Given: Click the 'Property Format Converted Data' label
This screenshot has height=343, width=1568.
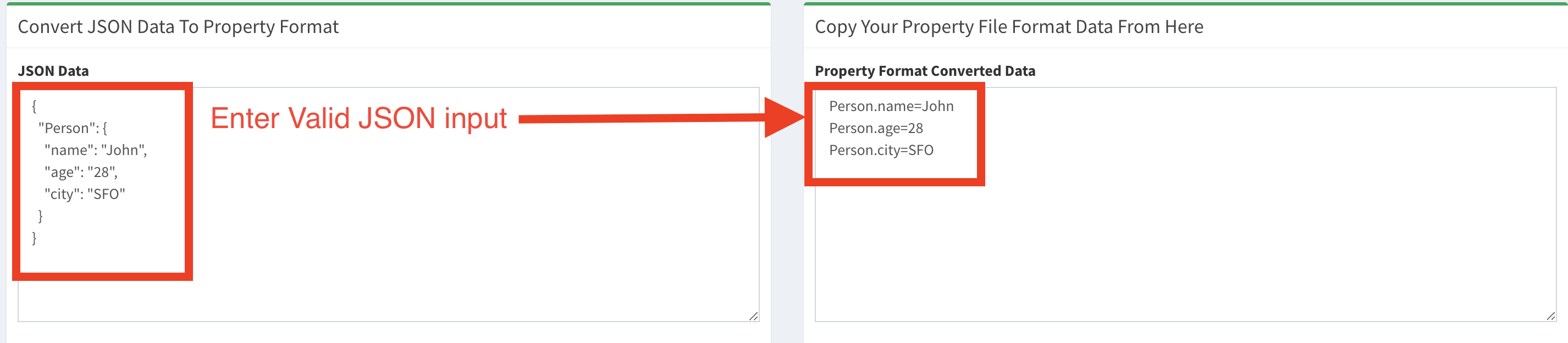Looking at the screenshot, I should coord(925,70).
